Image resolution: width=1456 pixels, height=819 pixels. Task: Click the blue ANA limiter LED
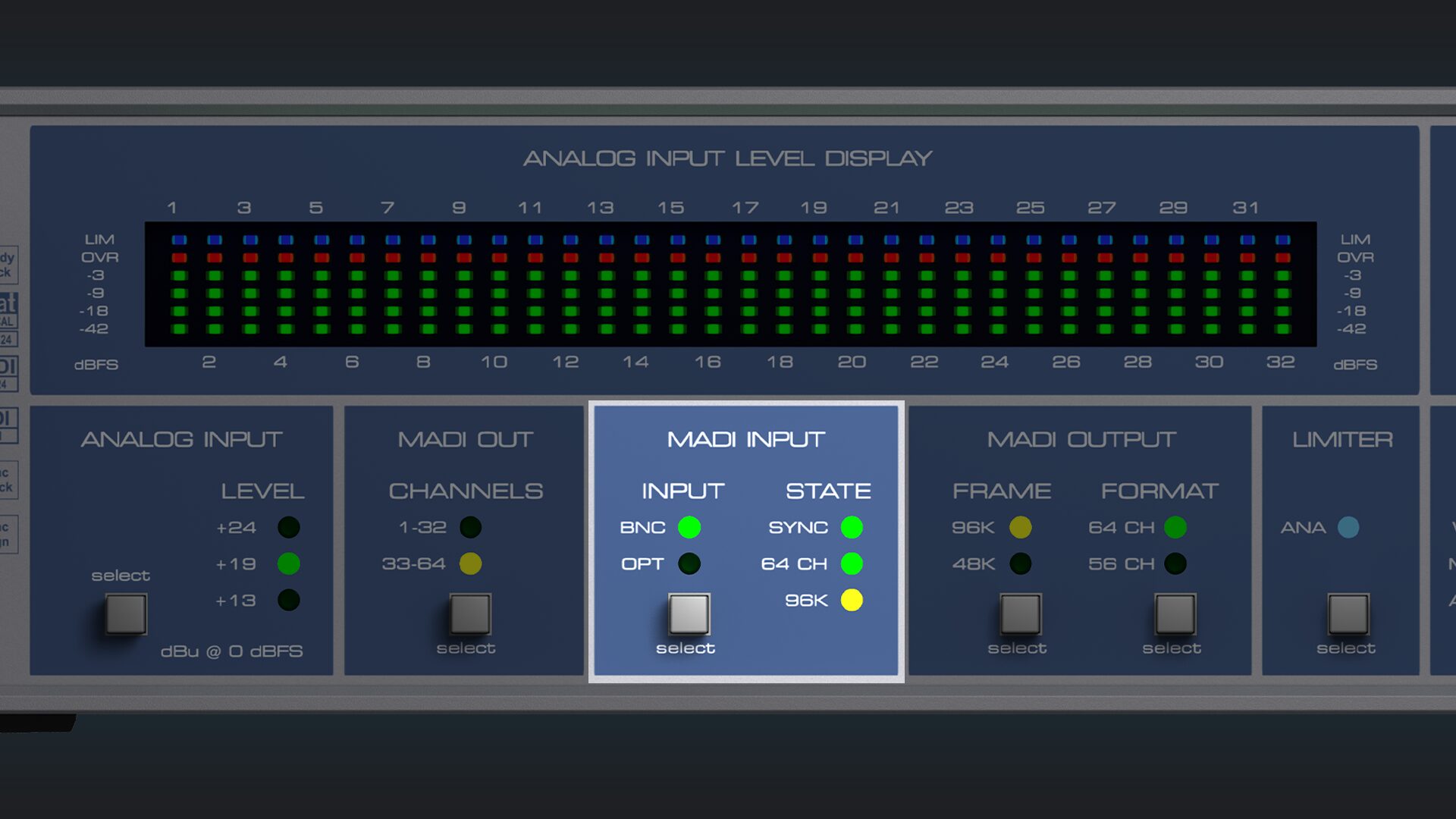[x=1348, y=527]
